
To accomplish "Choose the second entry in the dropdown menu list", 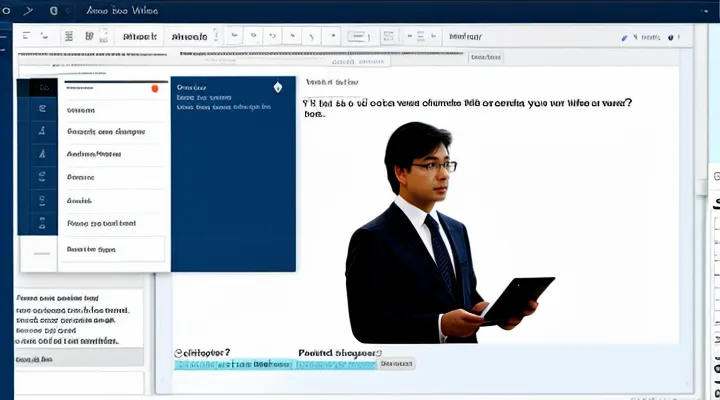I will (x=110, y=132).
